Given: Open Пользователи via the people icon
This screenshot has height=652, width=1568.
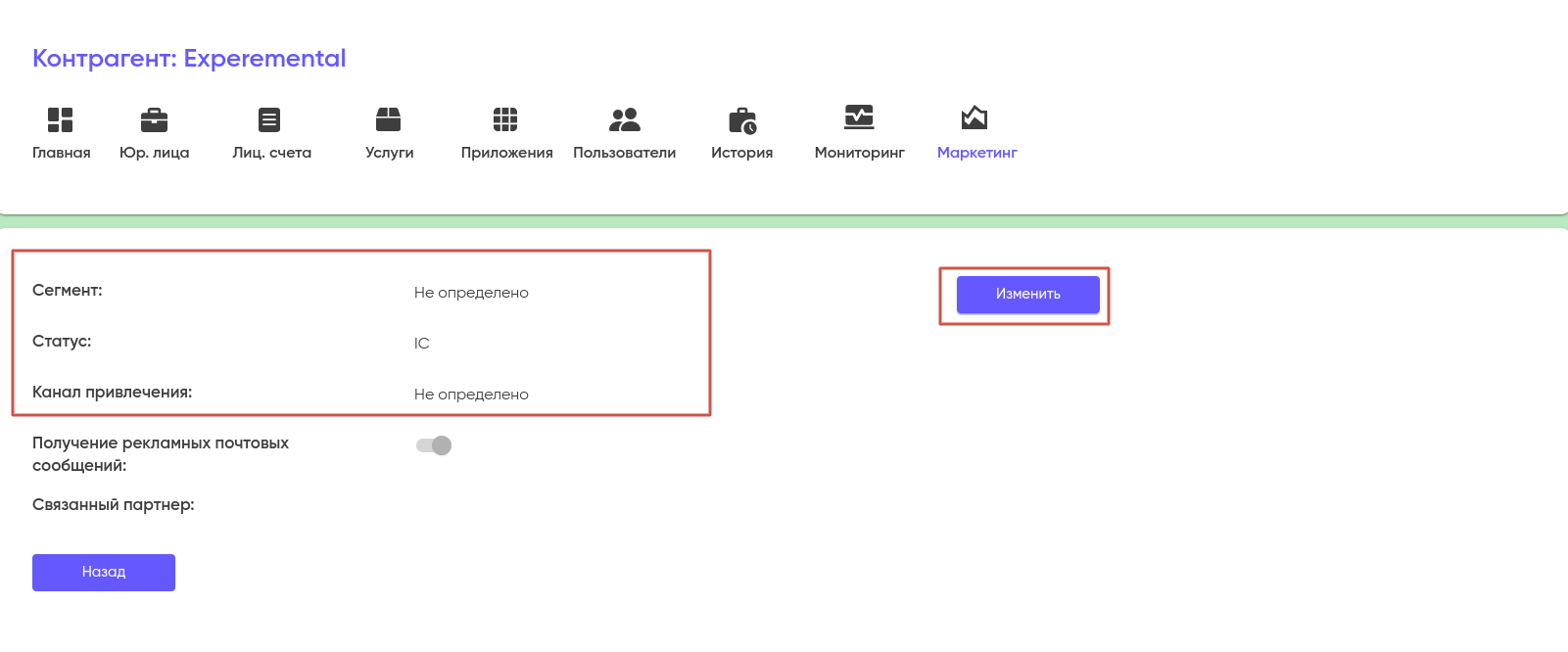Looking at the screenshot, I should pyautogui.click(x=624, y=119).
